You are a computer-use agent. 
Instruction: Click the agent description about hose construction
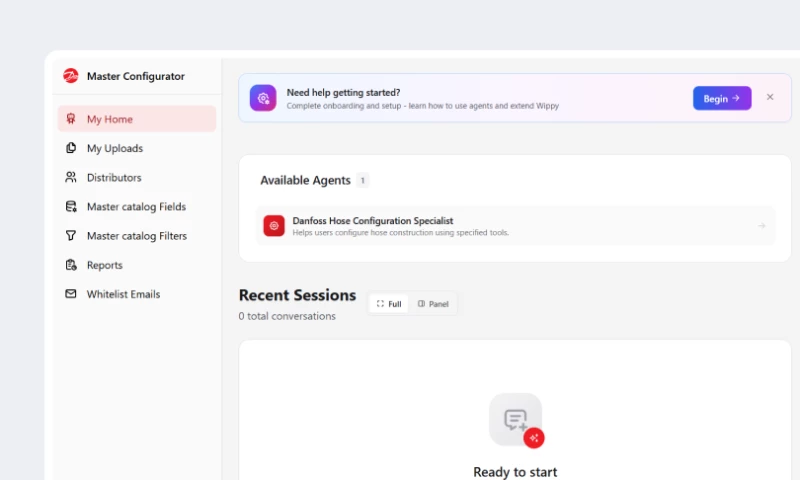pyautogui.click(x=401, y=233)
